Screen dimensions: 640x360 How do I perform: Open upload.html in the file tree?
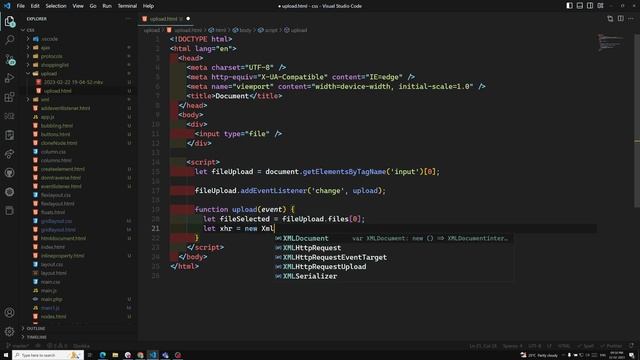click(78, 91)
